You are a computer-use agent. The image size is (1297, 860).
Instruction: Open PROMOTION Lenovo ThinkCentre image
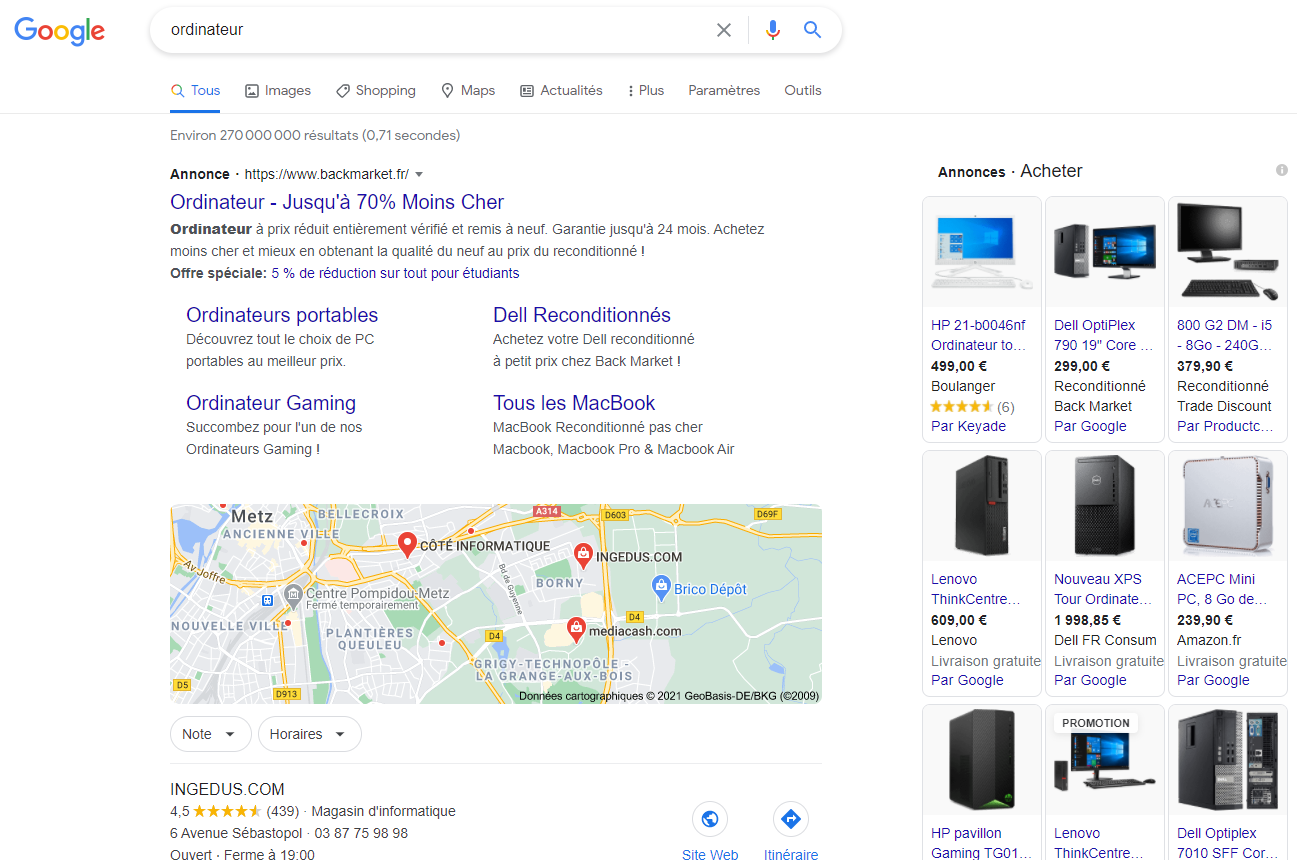1105,760
